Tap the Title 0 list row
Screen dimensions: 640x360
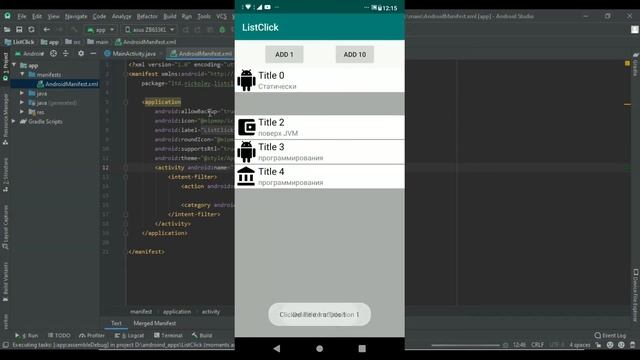tap(320, 80)
